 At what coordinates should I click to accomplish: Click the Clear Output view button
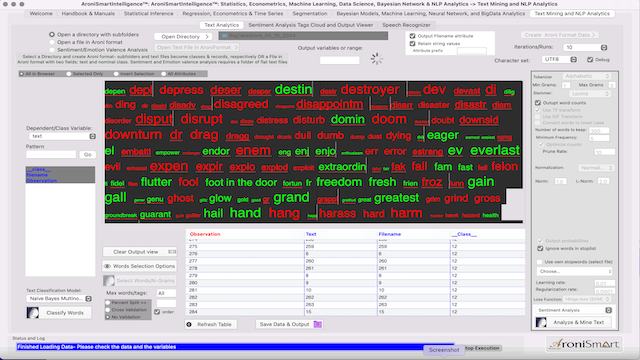pyautogui.click(x=140, y=252)
